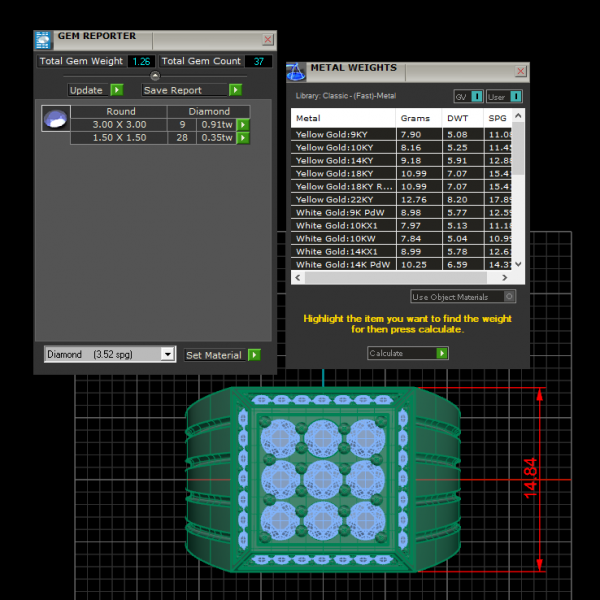Image resolution: width=600 pixels, height=600 pixels.
Task: Click green arrow for 0.35tw gem row
Action: (x=243, y=138)
